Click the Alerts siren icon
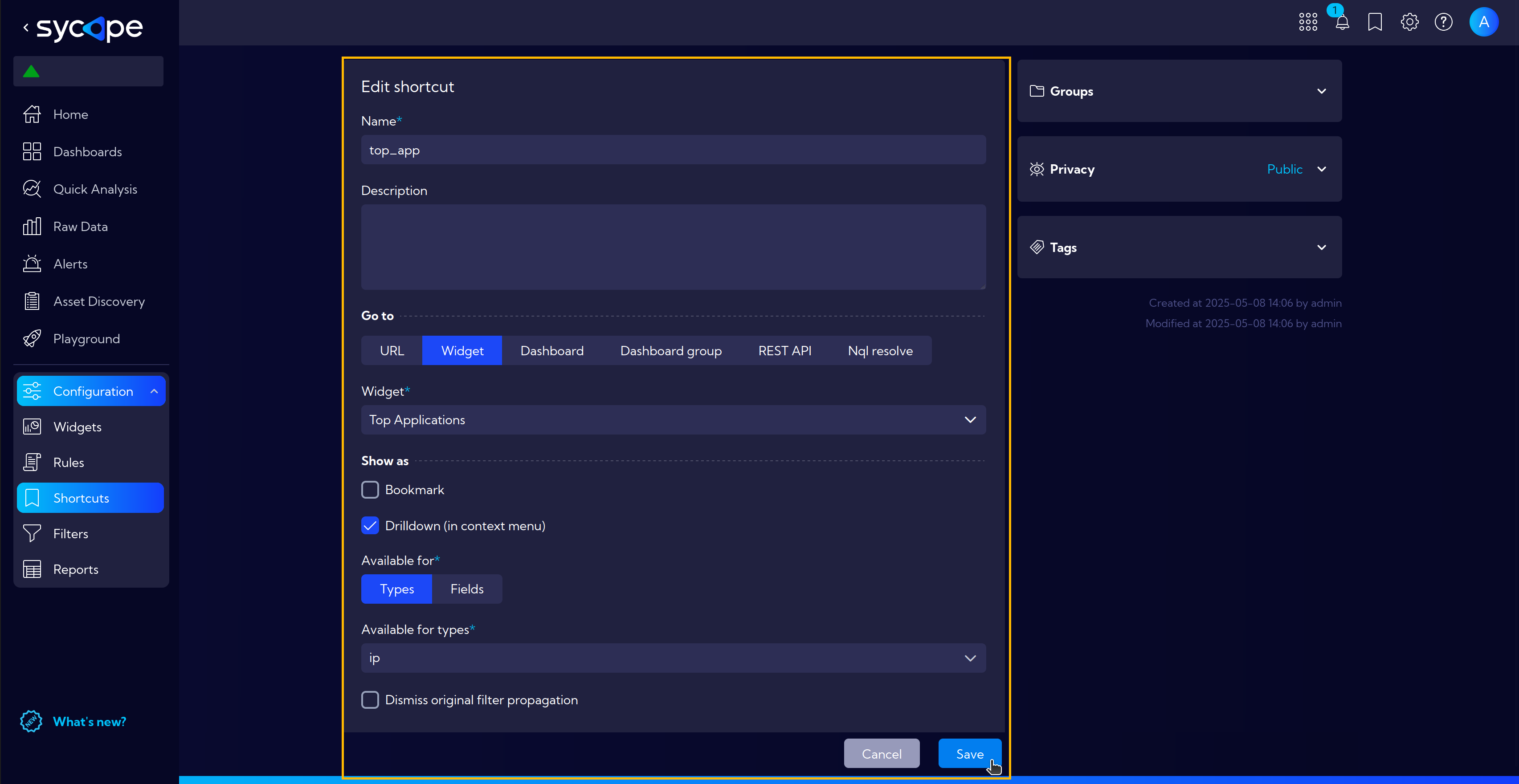The width and height of the screenshot is (1519, 784). click(x=32, y=264)
